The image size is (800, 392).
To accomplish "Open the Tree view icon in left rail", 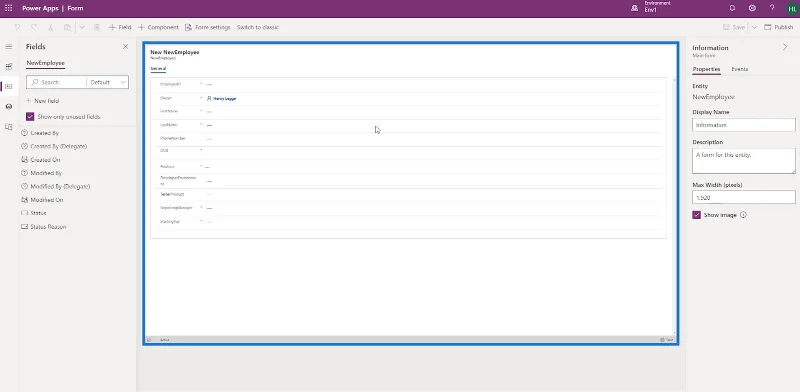I will 9,107.
